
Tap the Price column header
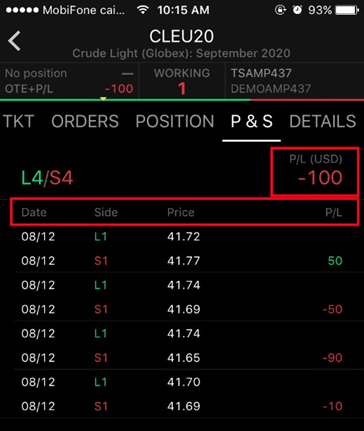click(181, 212)
